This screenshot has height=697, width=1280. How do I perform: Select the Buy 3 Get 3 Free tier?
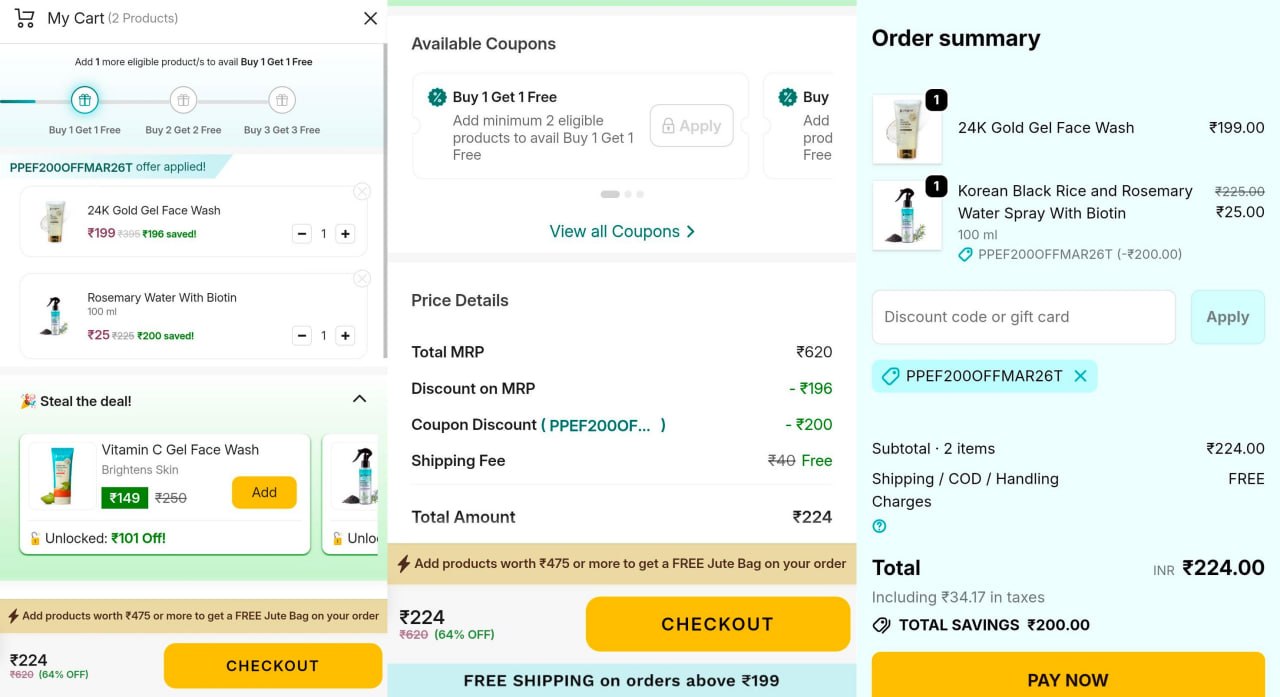[281, 100]
